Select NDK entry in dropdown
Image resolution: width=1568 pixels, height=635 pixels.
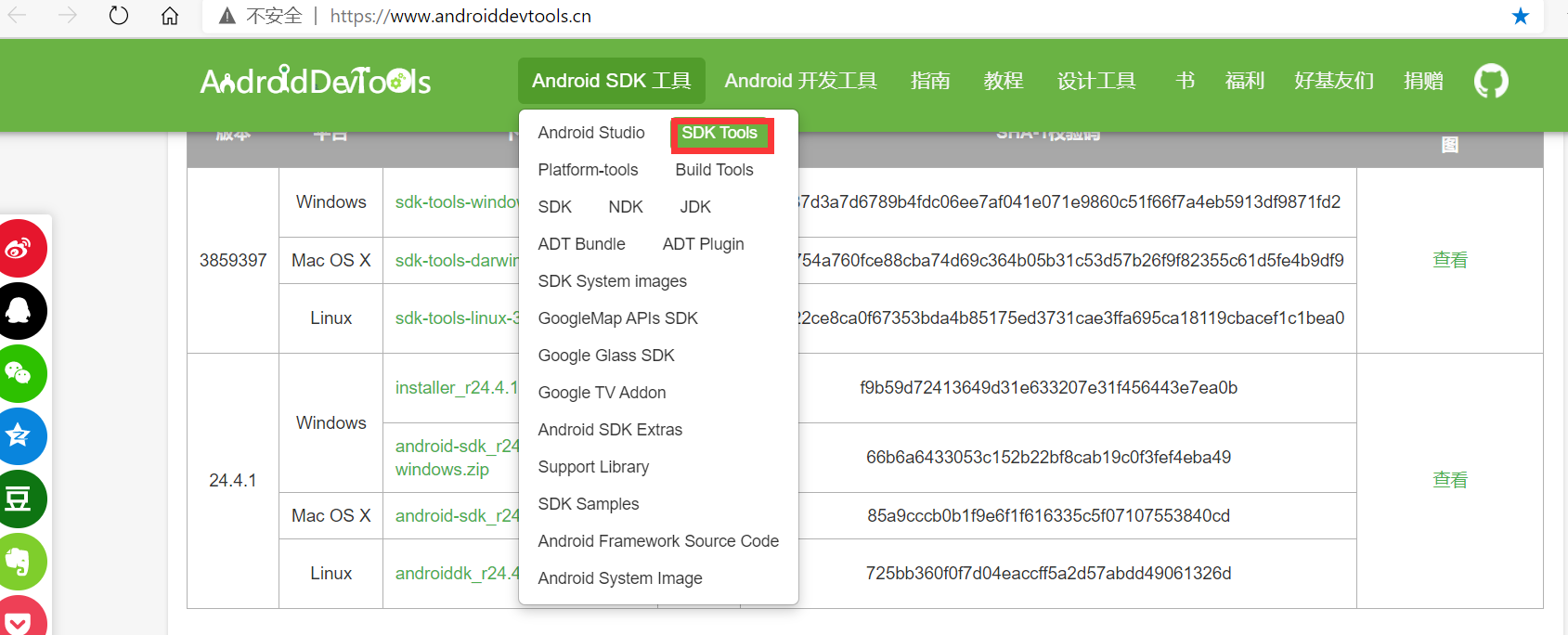tap(626, 207)
